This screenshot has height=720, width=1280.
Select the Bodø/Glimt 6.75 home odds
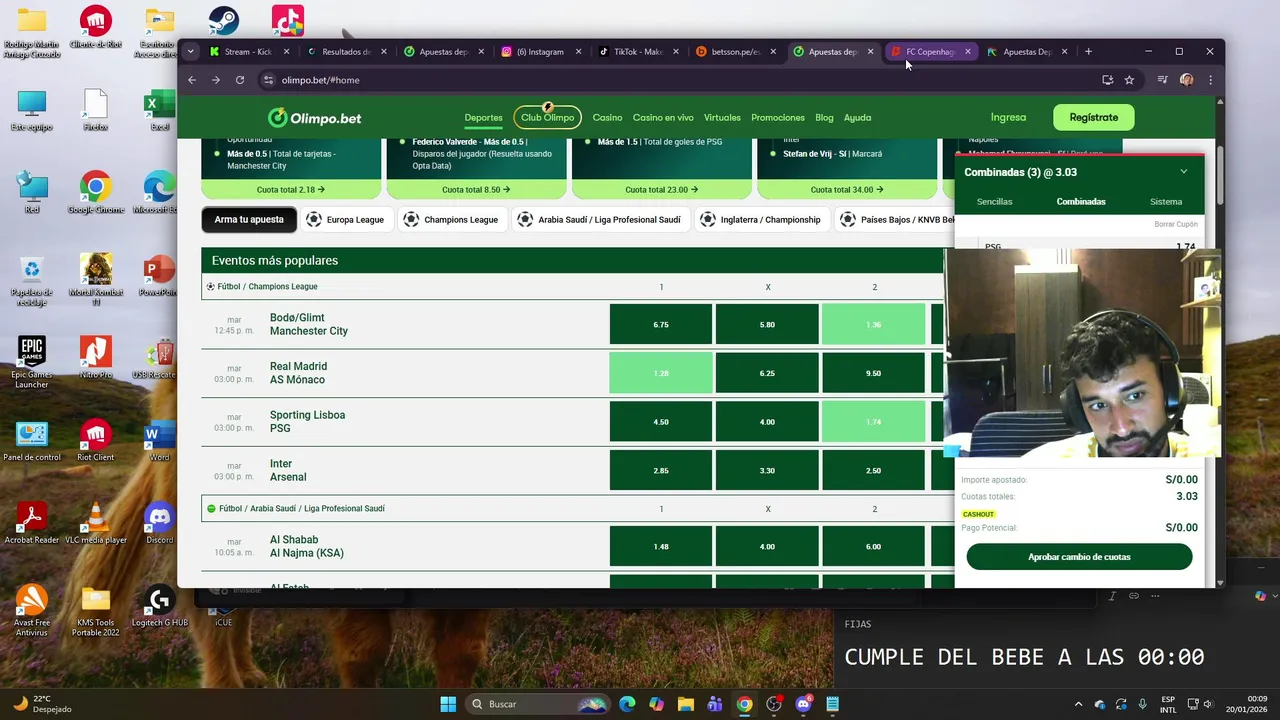661,325
